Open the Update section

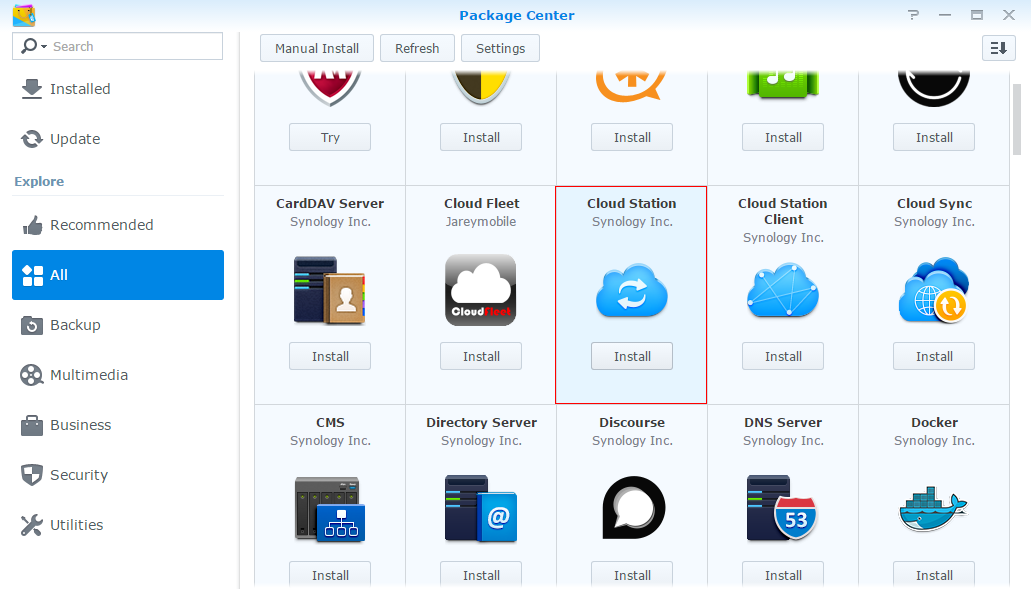pos(118,139)
